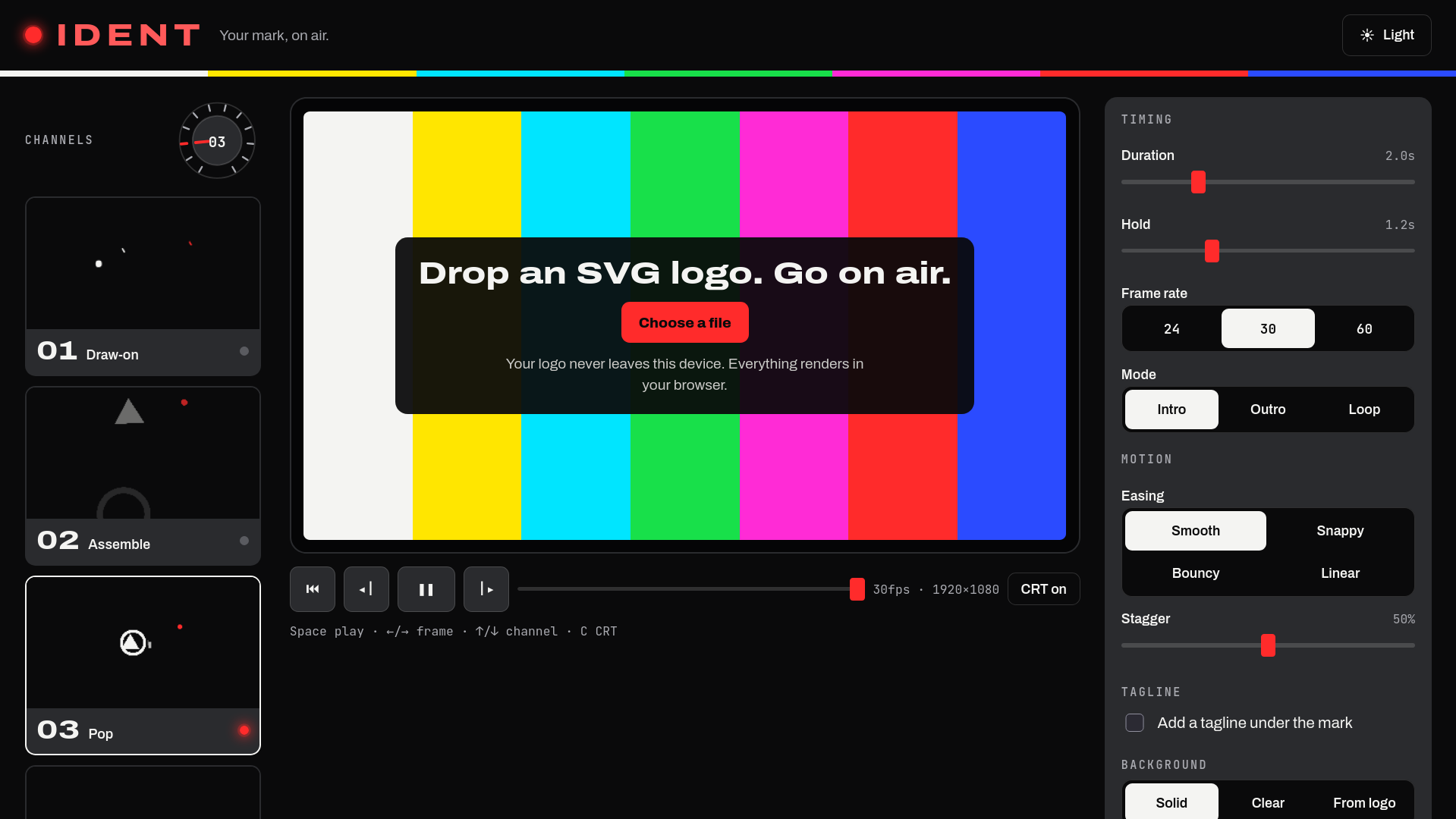Click the CHANNELS heading
Screen dimensions: 1456x819
59,140
